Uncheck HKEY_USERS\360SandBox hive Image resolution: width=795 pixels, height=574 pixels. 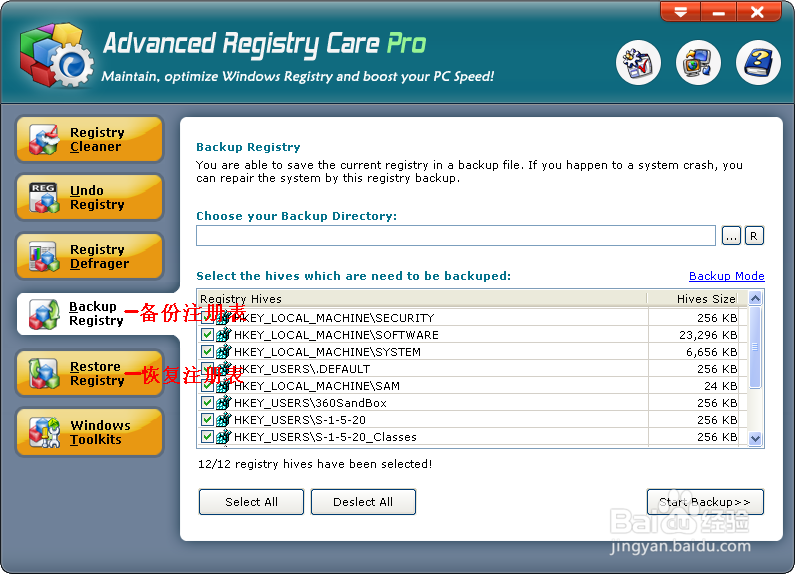(207, 403)
